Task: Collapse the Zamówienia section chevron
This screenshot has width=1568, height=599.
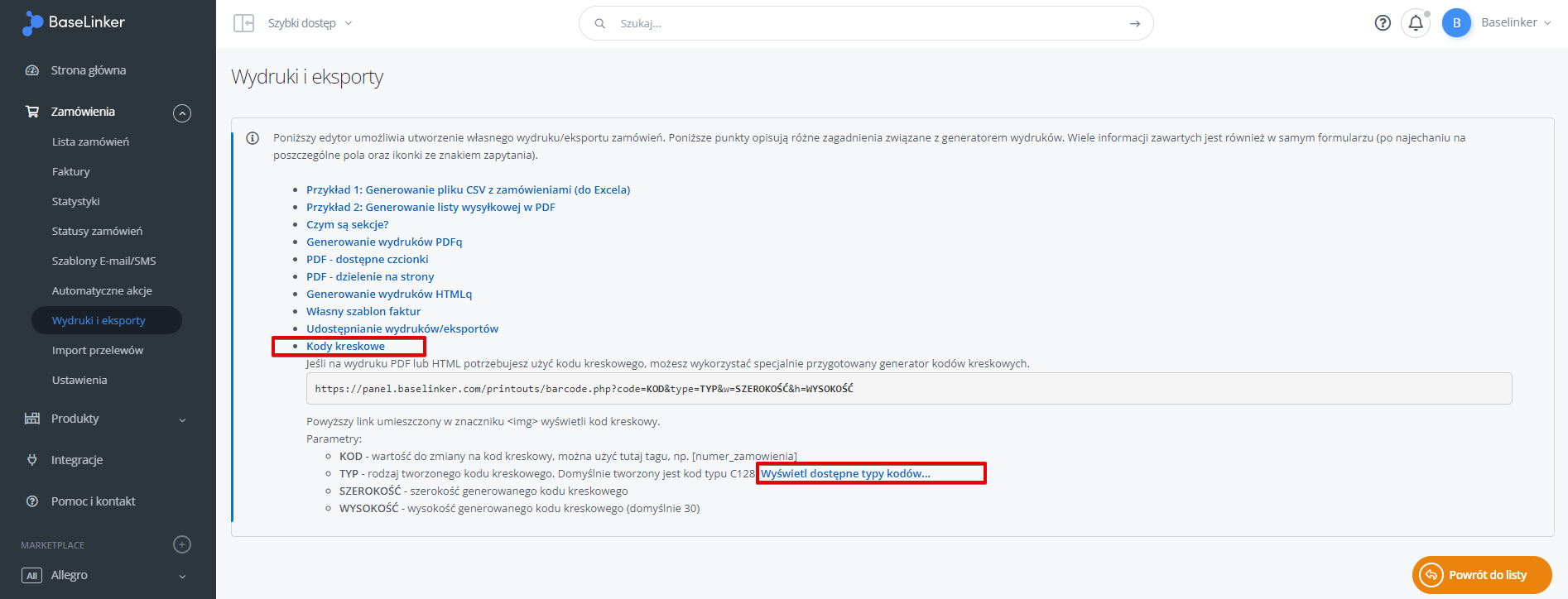Action: tap(182, 113)
